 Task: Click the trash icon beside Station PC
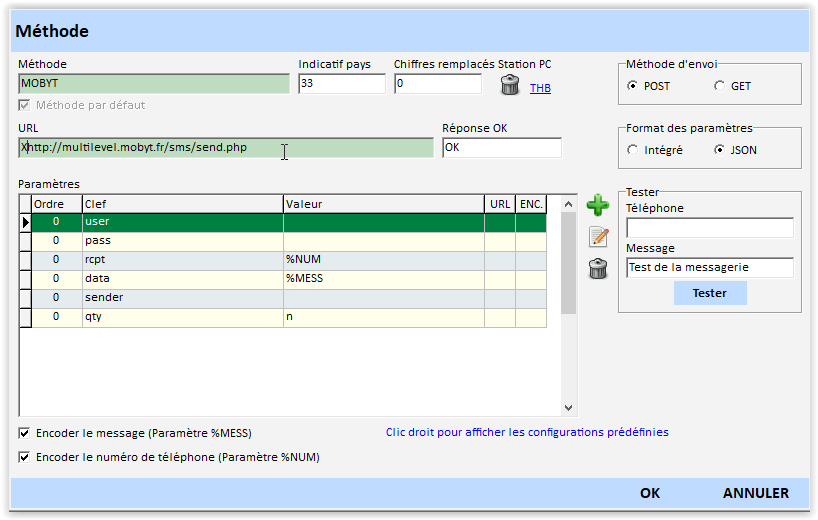click(510, 84)
